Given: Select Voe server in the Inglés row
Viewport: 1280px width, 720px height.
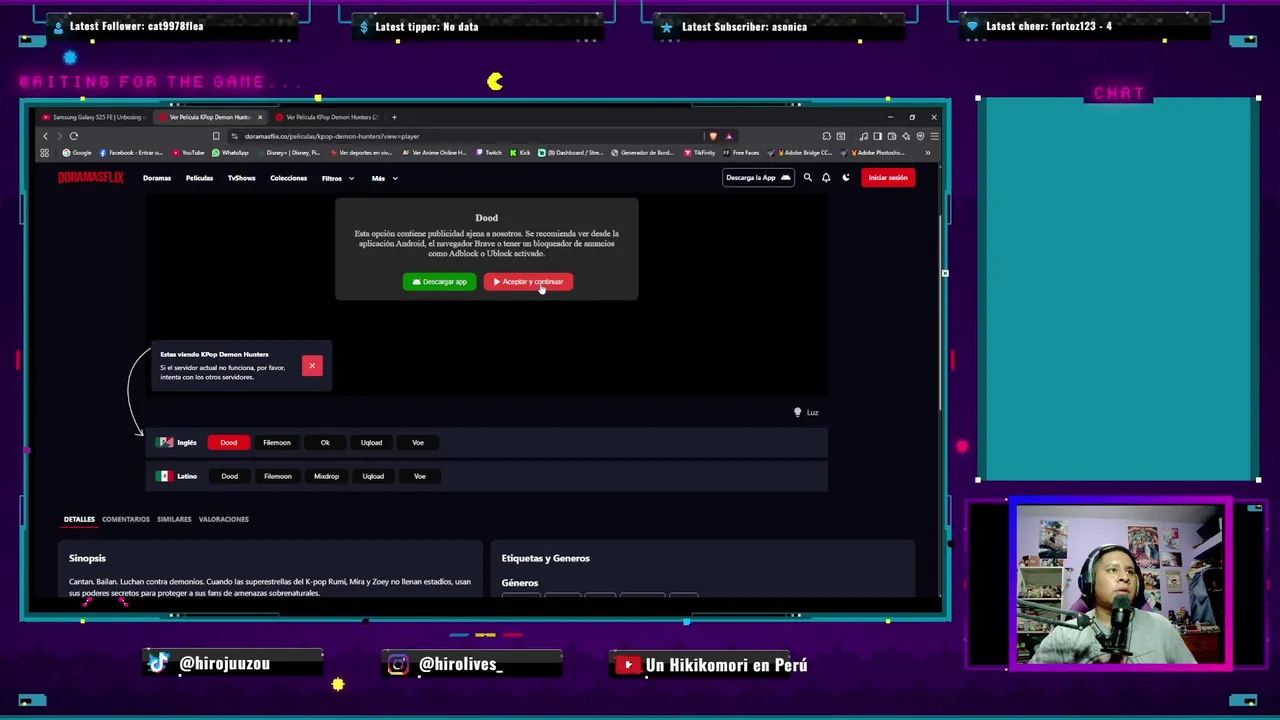Looking at the screenshot, I should click(x=418, y=442).
